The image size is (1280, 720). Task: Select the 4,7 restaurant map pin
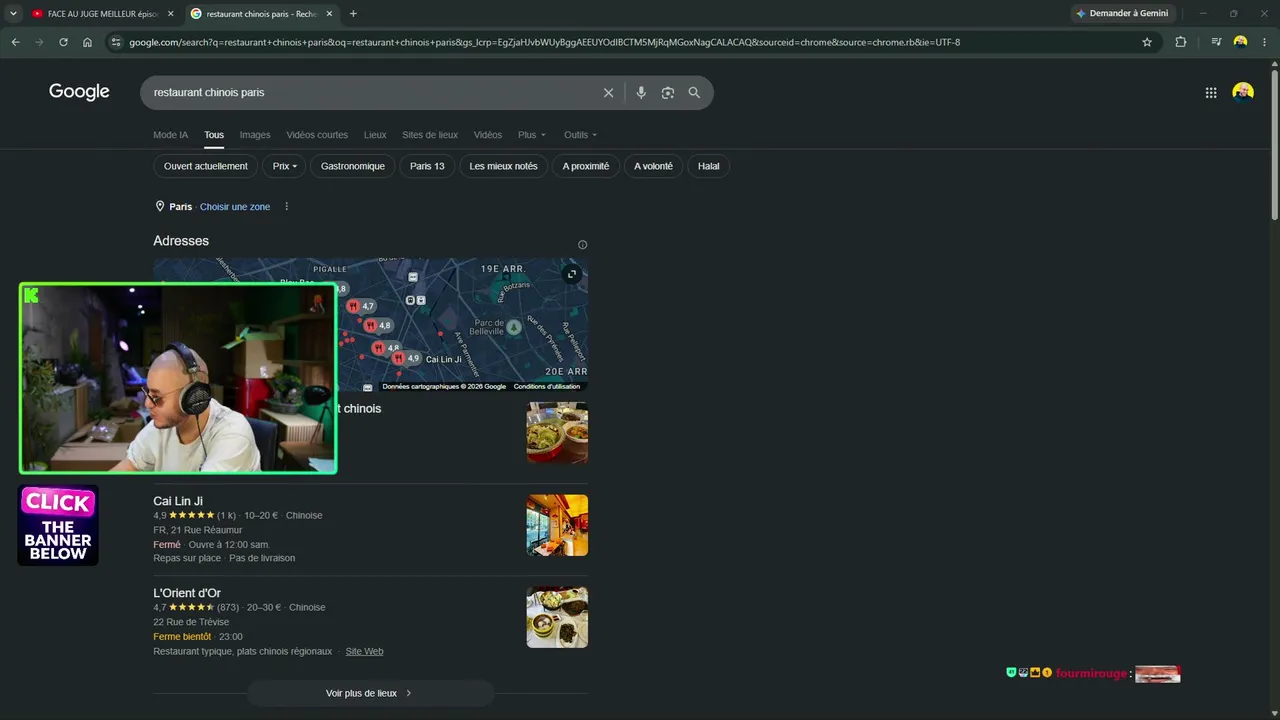tap(361, 306)
